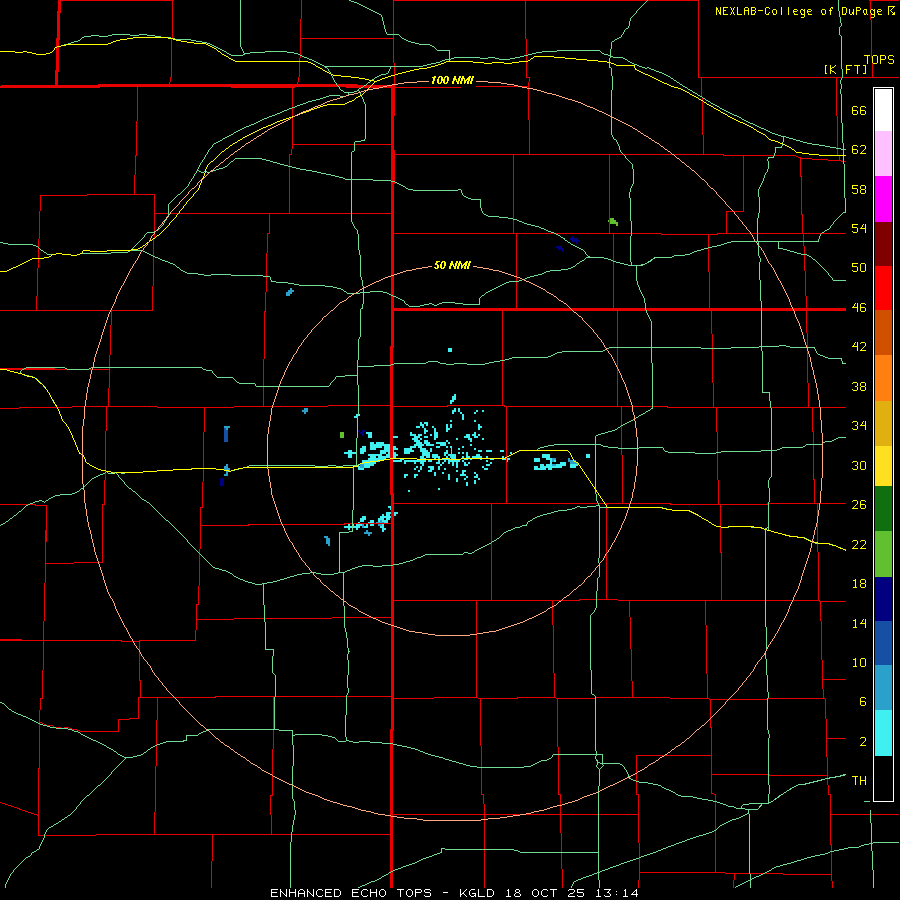Select the medium blue legend swatch
This screenshot has height=900, width=900.
[x=883, y=643]
